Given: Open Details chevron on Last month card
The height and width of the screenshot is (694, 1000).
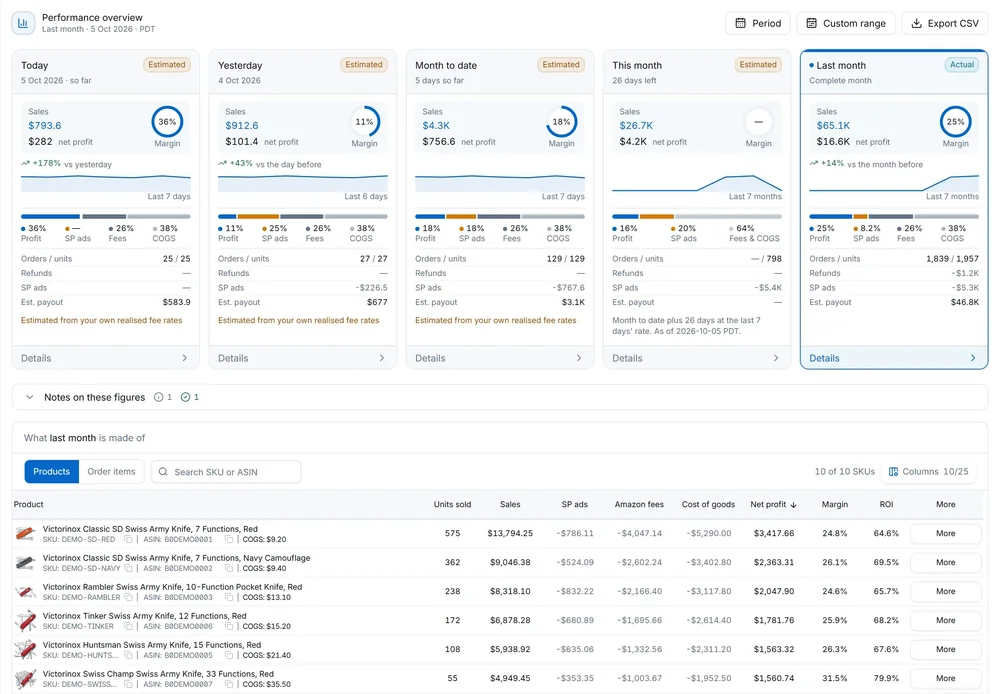Looking at the screenshot, I should click(973, 358).
